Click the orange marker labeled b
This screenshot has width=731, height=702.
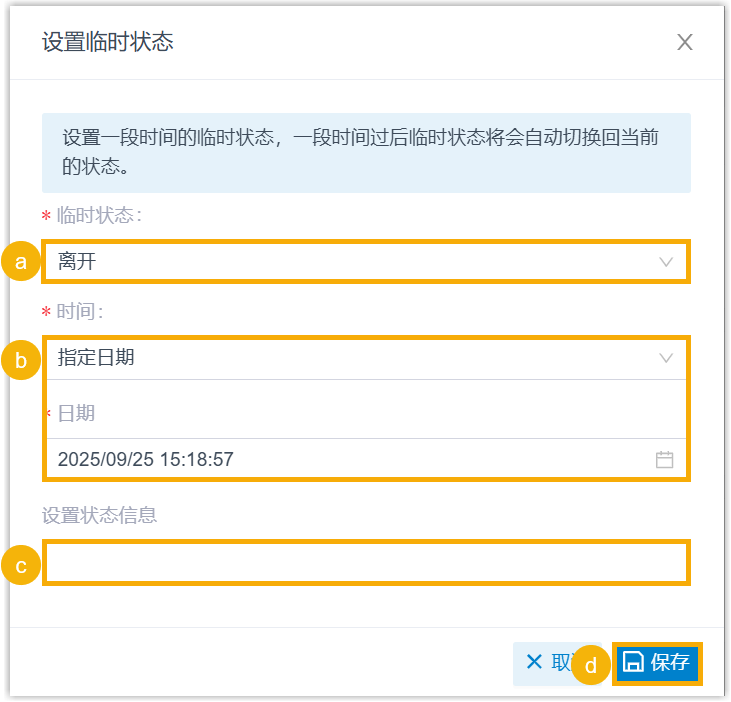click(x=21, y=360)
